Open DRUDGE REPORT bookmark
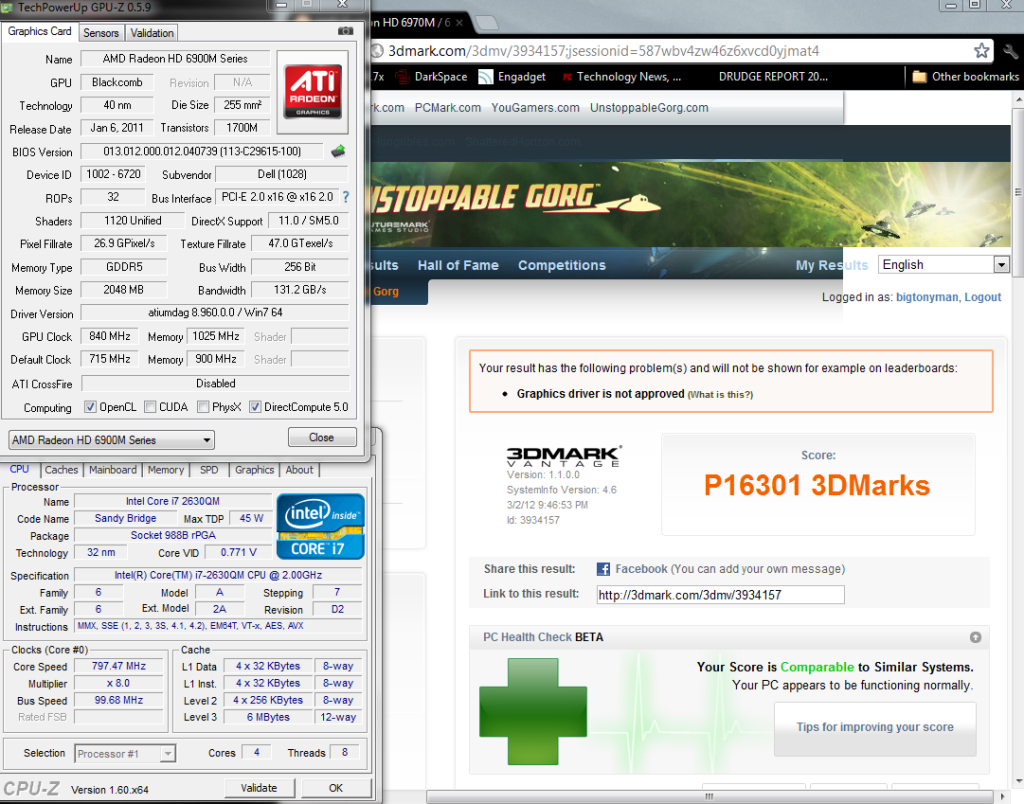 click(773, 76)
